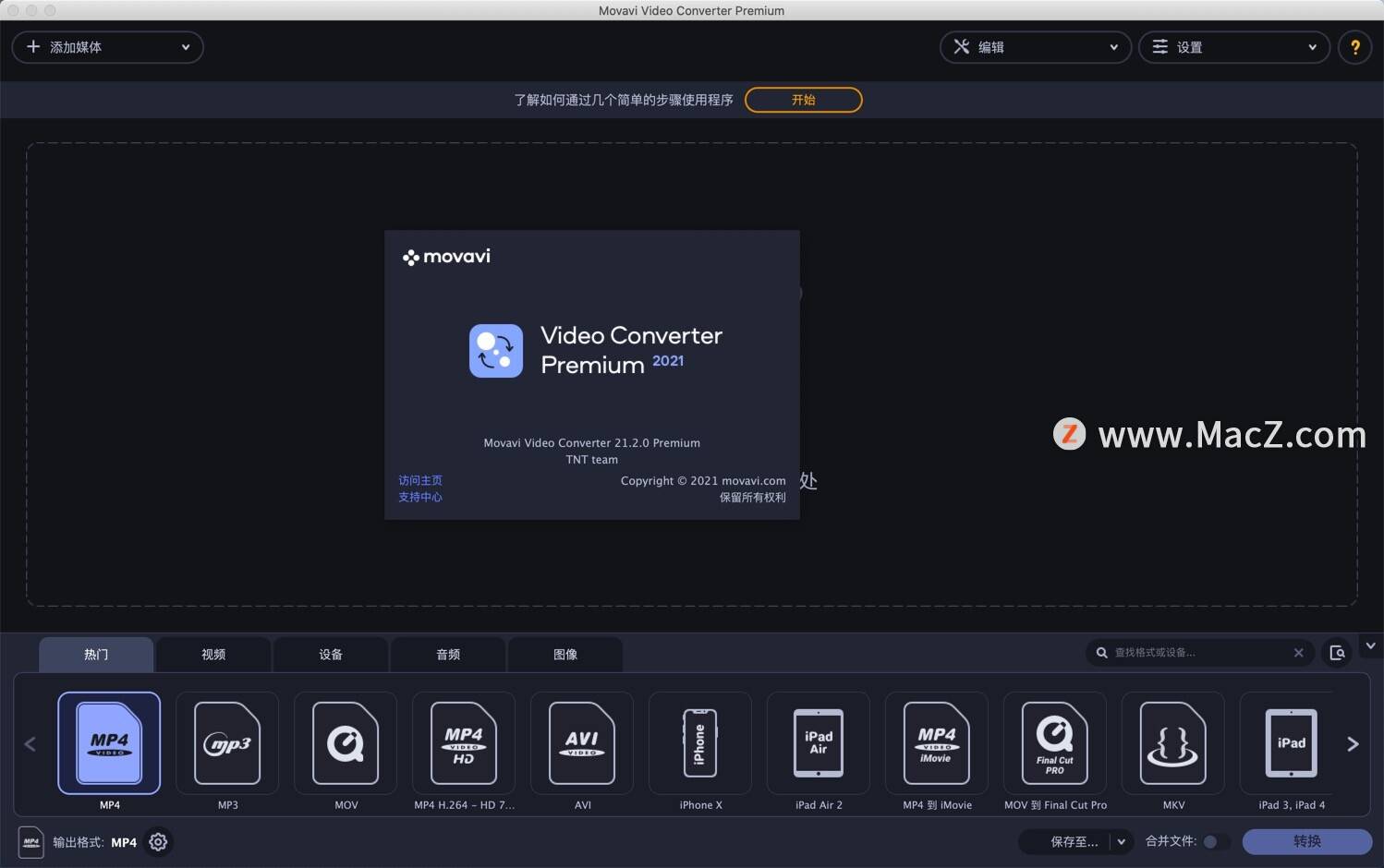Open the 设备 devices tab

coord(331,655)
